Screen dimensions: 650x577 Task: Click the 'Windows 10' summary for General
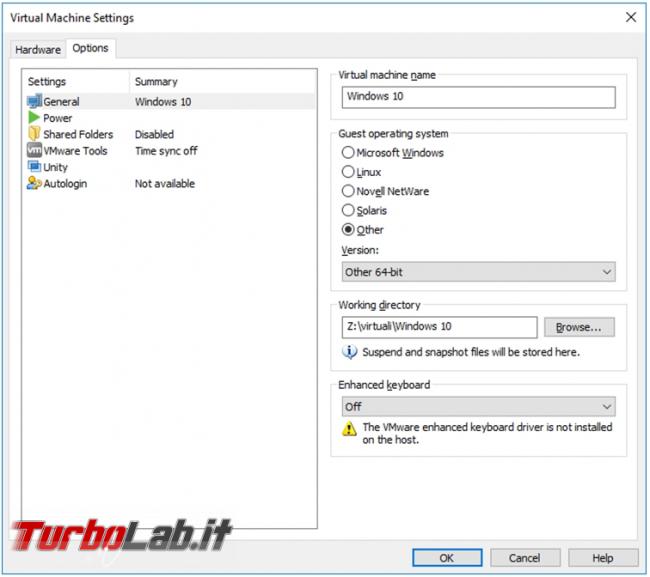tap(163, 102)
